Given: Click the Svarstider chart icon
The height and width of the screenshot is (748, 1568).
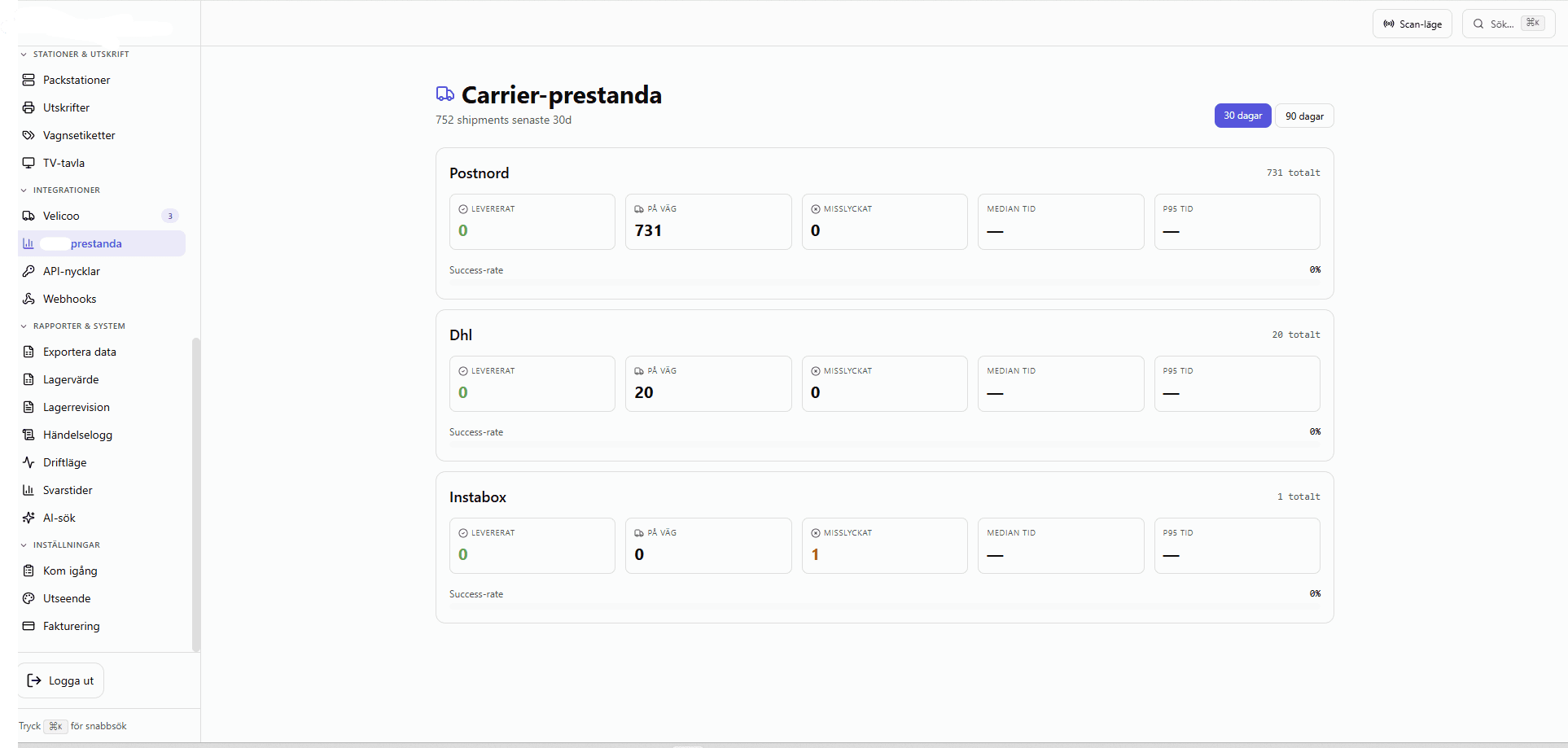Looking at the screenshot, I should click(x=28, y=490).
